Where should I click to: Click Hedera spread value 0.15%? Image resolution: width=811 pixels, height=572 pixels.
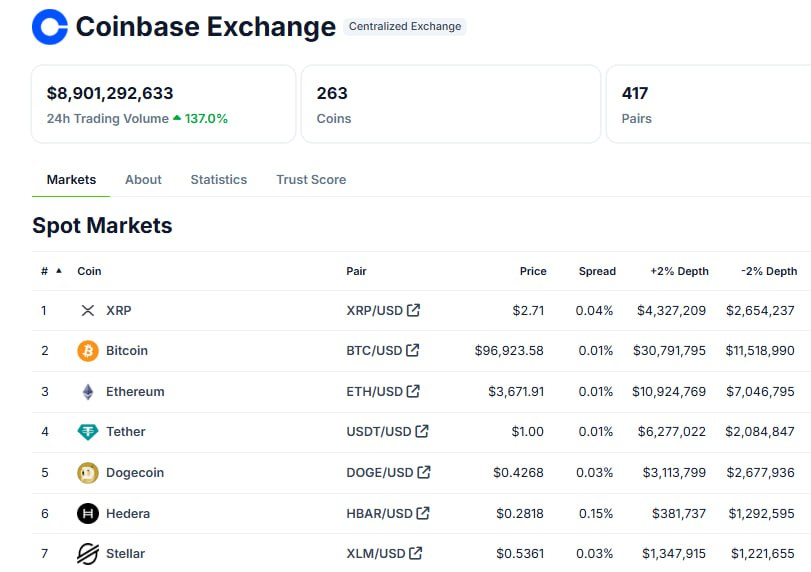pos(596,514)
